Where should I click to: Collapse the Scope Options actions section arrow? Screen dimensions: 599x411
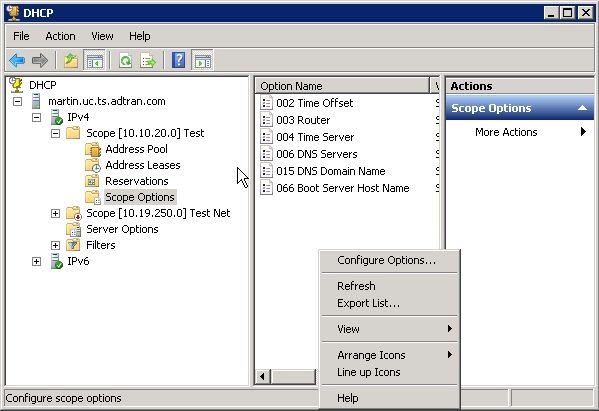pos(583,108)
